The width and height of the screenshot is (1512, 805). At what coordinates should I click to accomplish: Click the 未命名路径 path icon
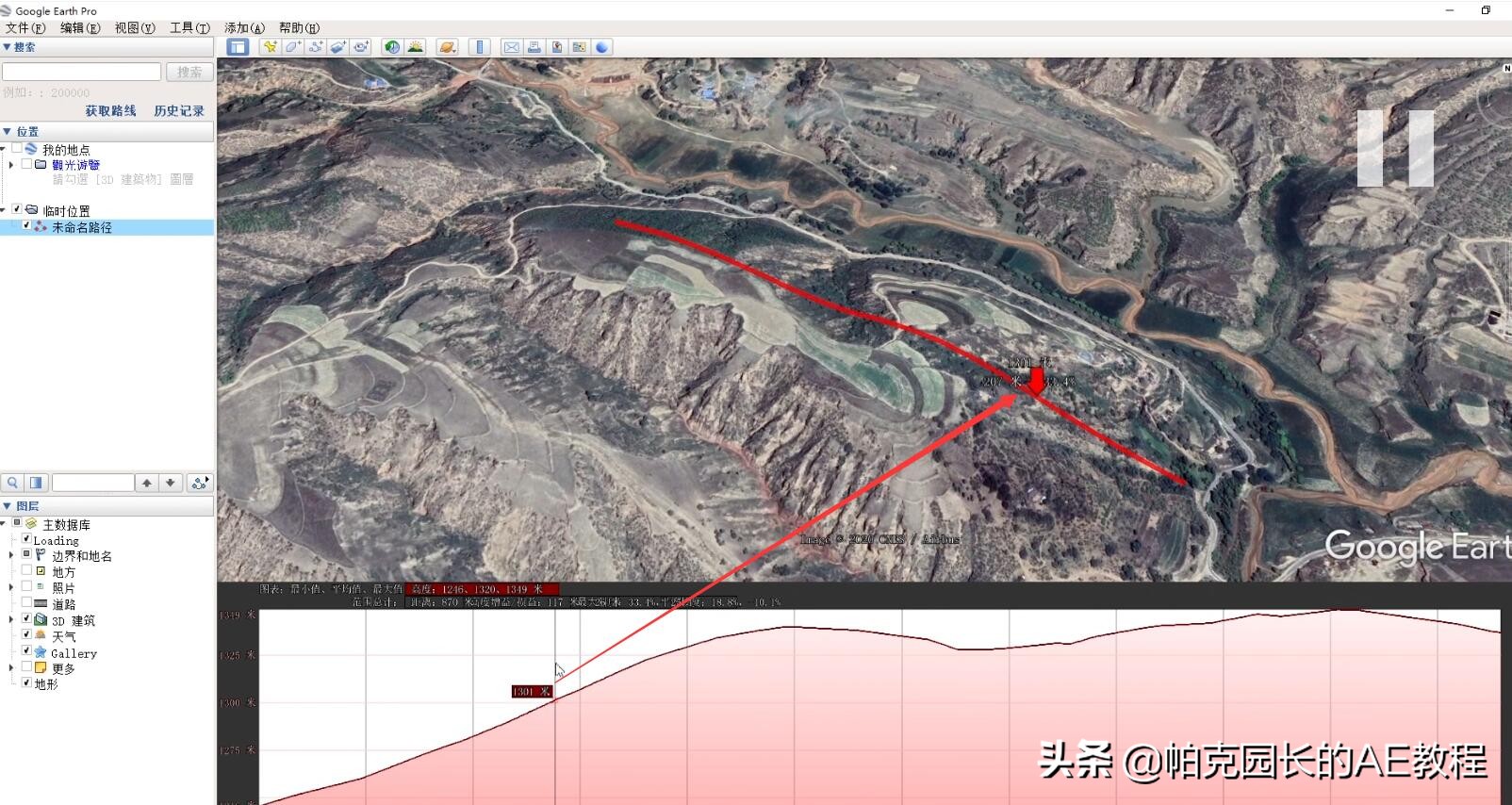pos(41,227)
